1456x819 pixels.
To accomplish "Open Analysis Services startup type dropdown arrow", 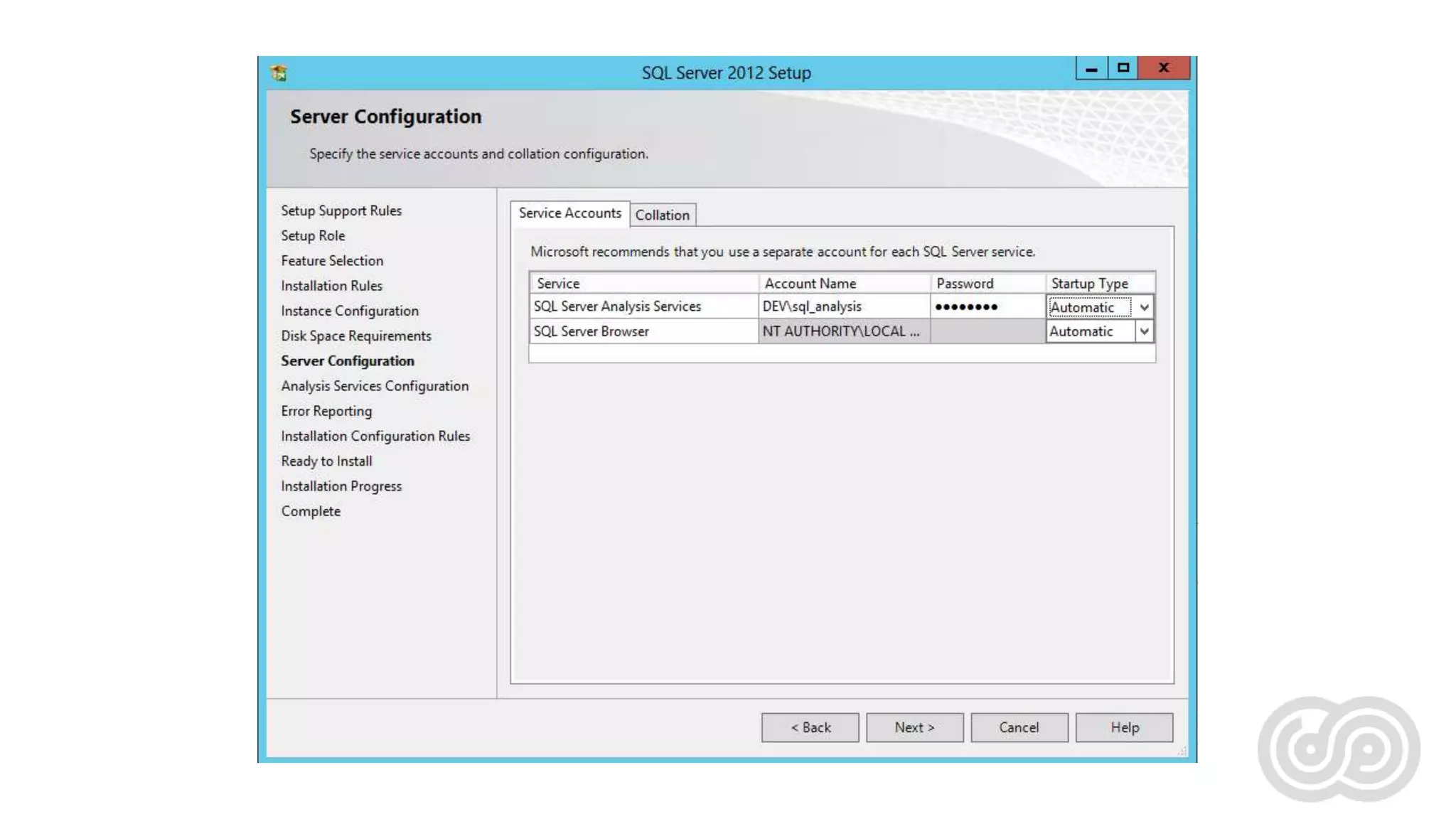I will pyautogui.click(x=1144, y=308).
